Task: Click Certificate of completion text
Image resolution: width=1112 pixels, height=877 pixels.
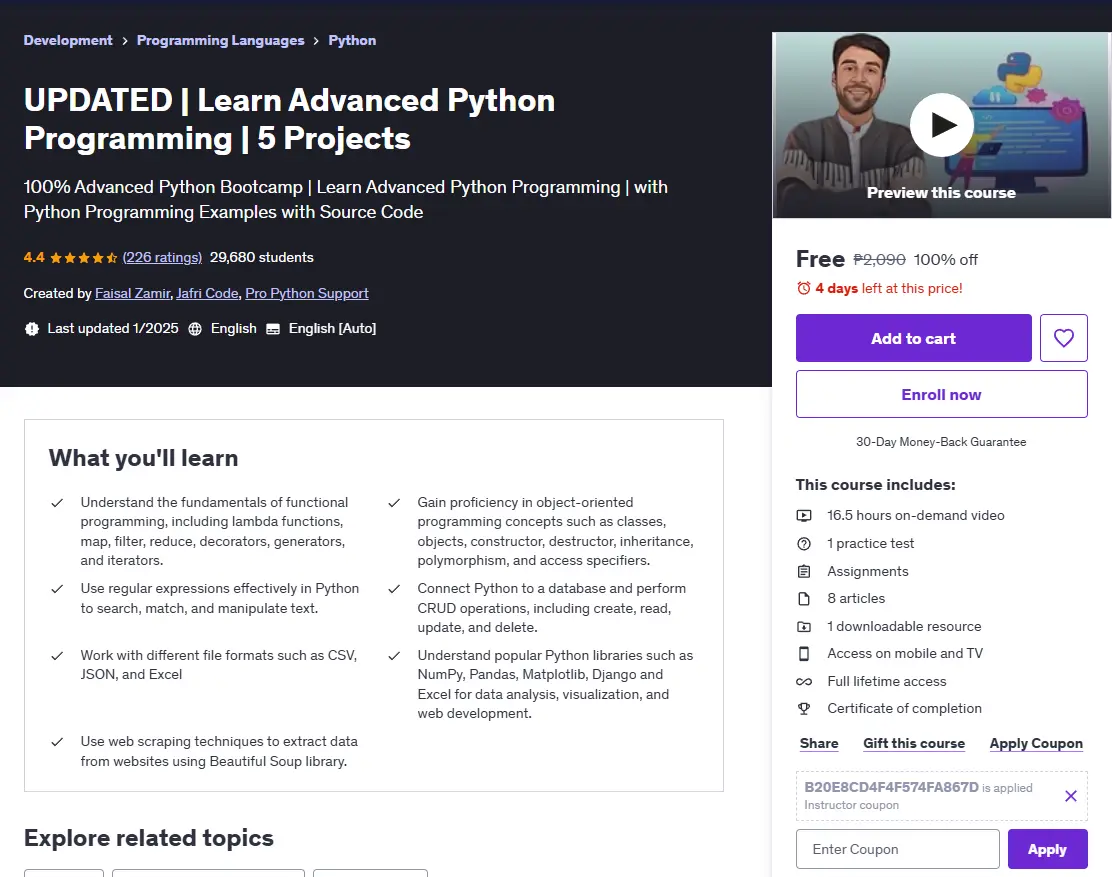Action: pos(904,708)
